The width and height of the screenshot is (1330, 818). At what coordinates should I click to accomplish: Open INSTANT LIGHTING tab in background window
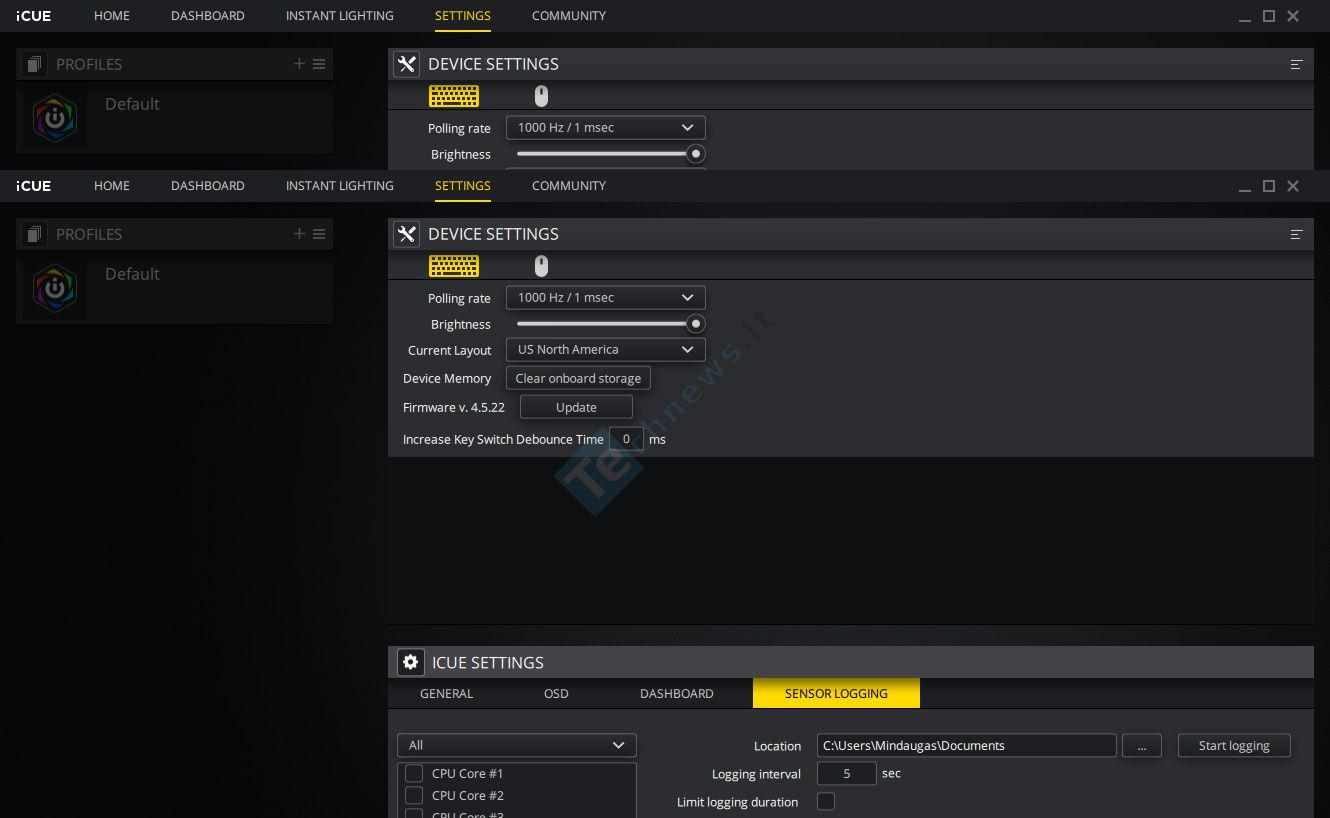pos(340,16)
